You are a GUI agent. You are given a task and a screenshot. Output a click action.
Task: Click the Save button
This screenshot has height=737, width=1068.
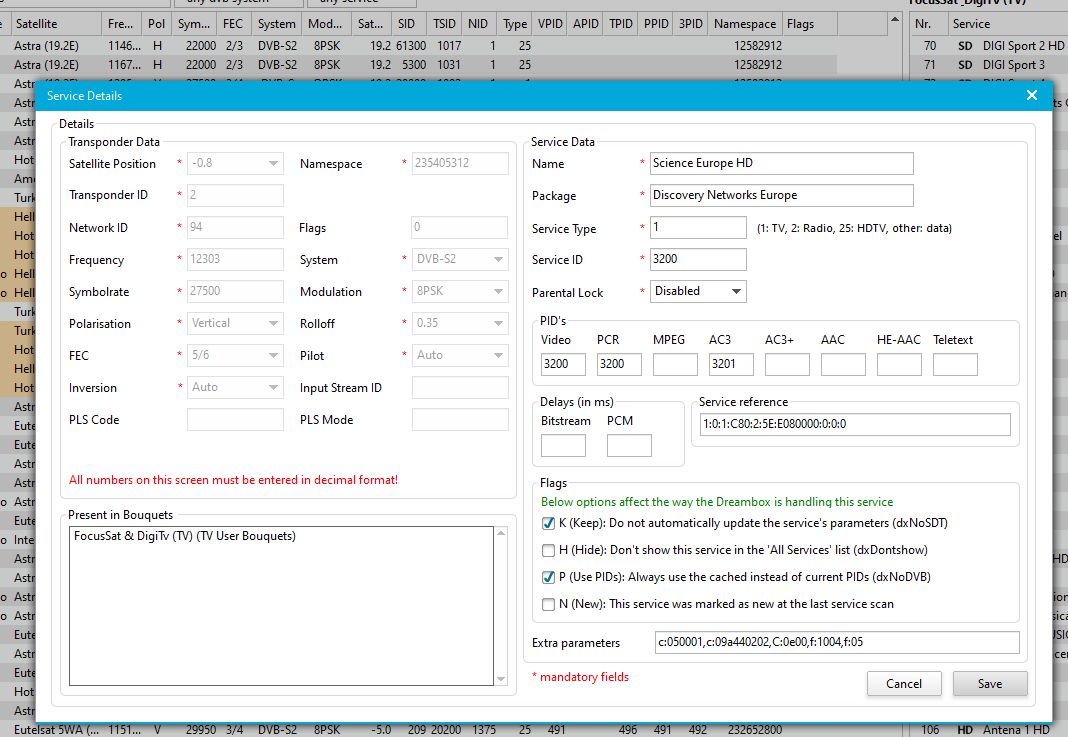pyautogui.click(x=990, y=684)
